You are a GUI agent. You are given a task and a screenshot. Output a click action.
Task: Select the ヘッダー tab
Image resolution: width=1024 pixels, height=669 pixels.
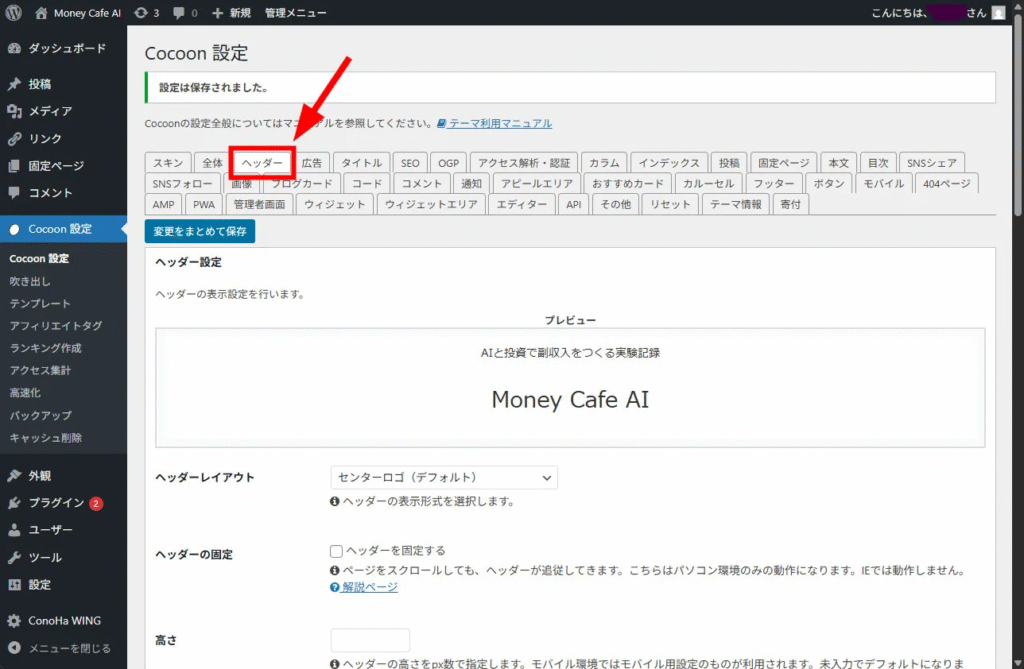click(262, 163)
